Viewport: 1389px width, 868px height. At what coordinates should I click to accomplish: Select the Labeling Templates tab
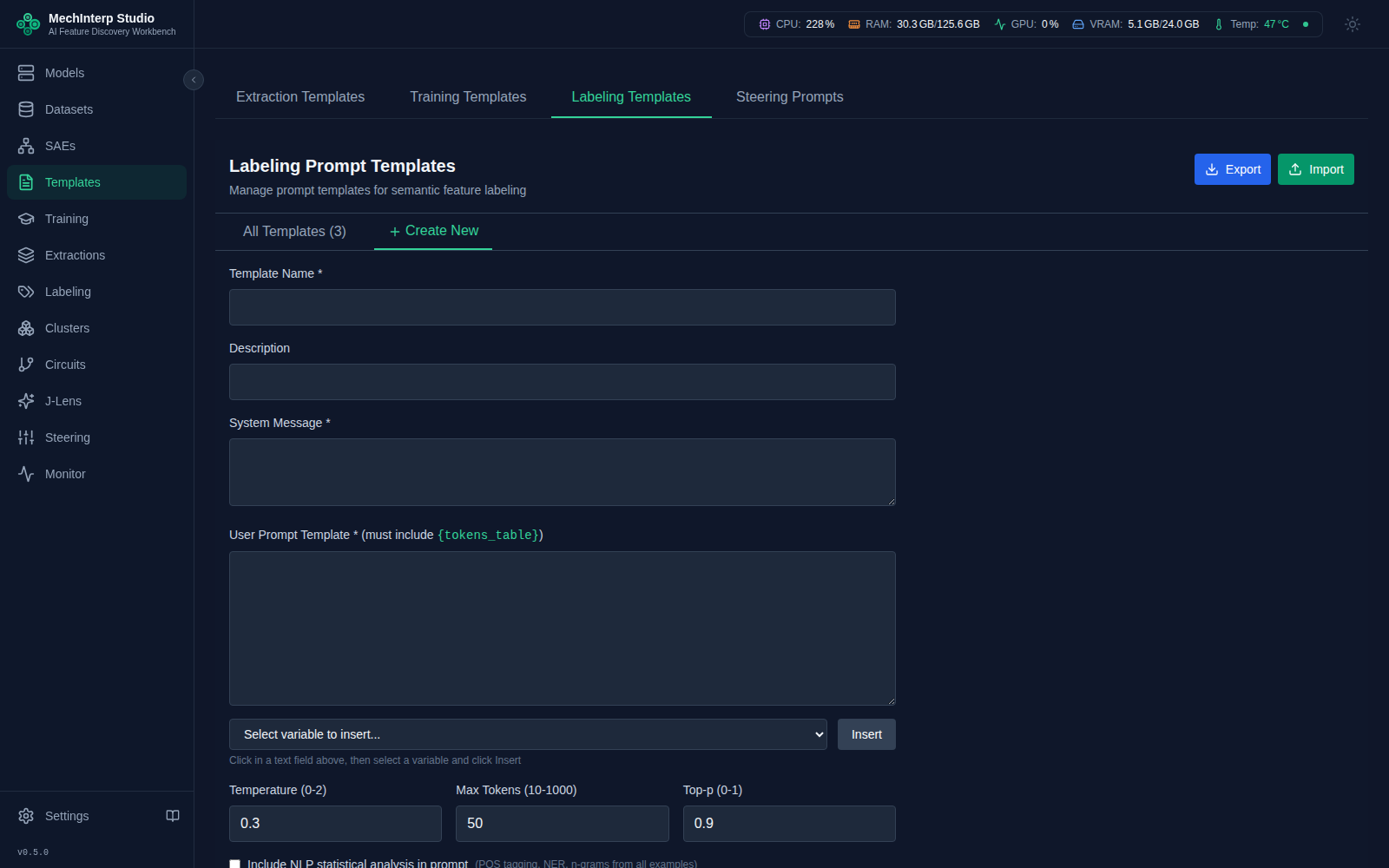point(631,97)
